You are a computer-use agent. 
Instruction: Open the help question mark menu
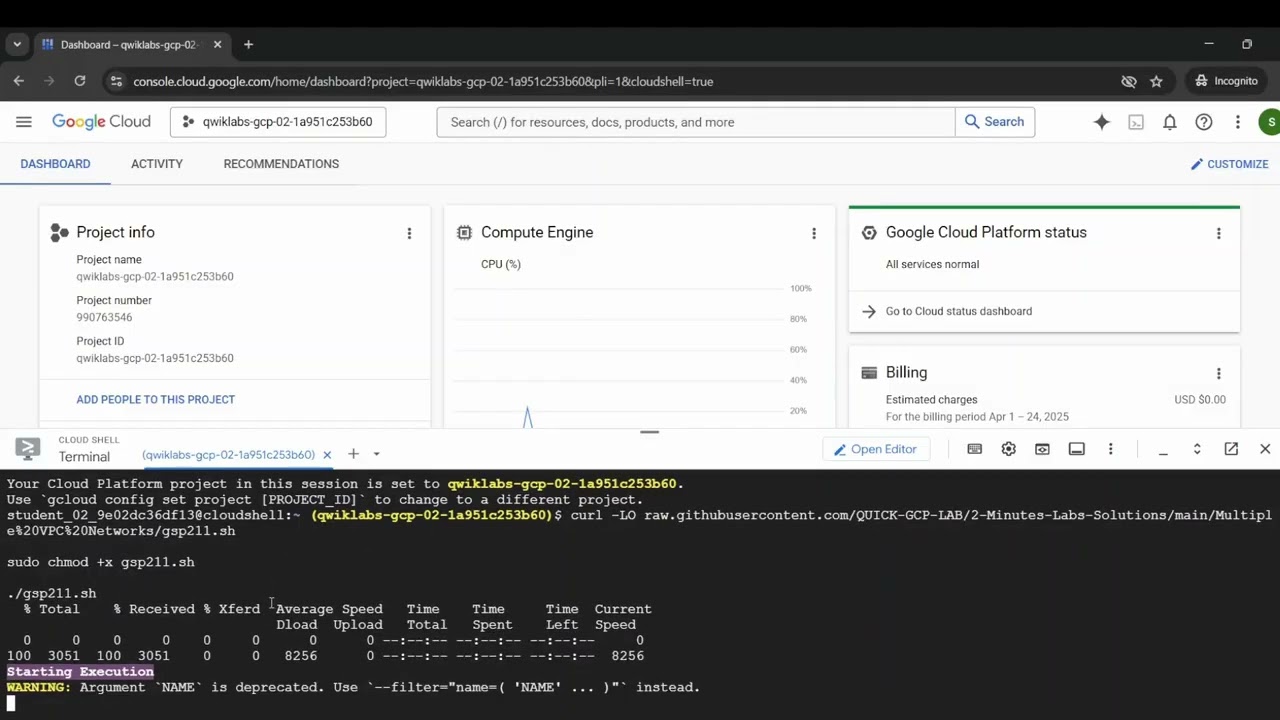tap(1204, 122)
